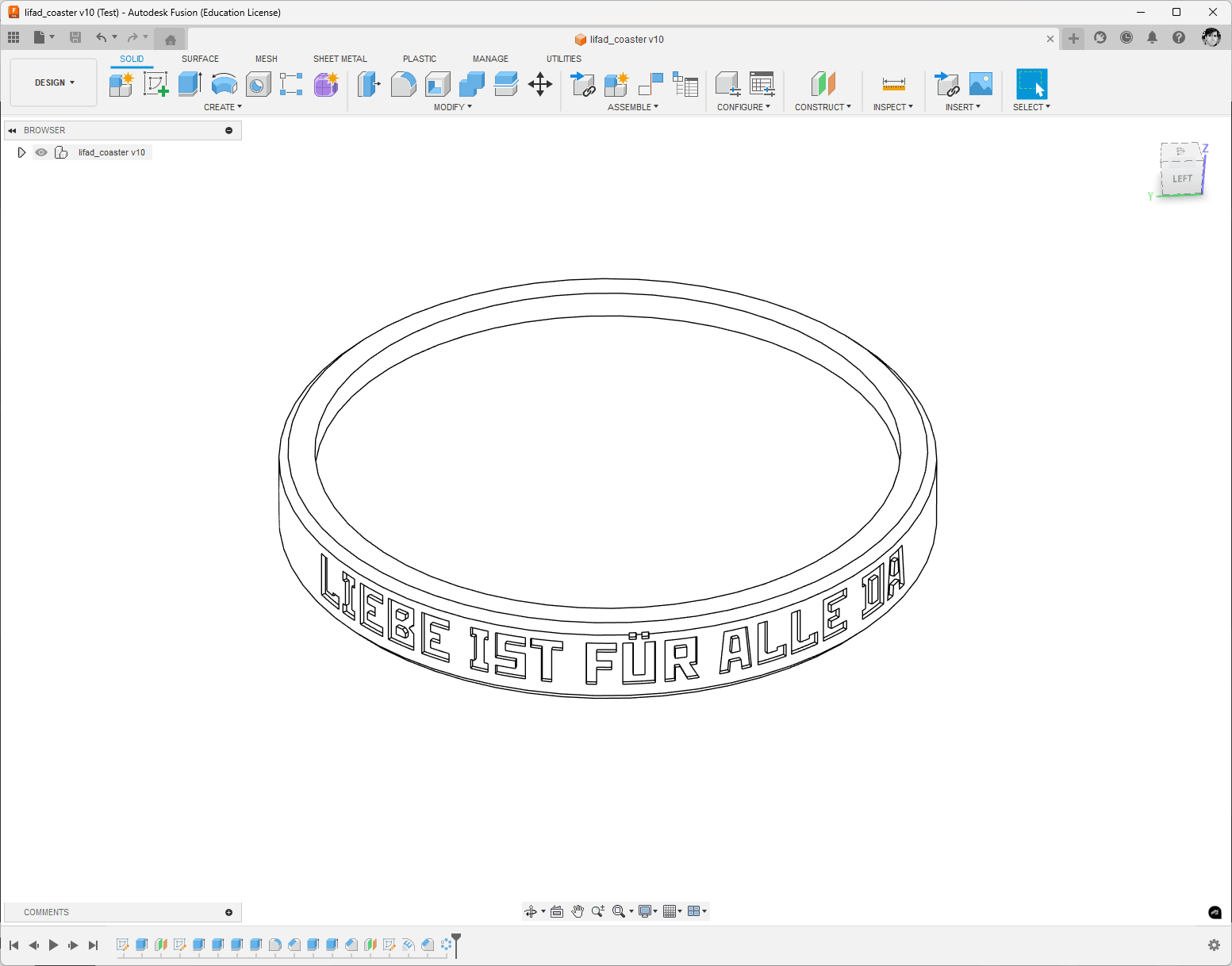Screen dimensions: 1232x966
Task: Open the MODIFY dropdown menu
Action: point(453,107)
